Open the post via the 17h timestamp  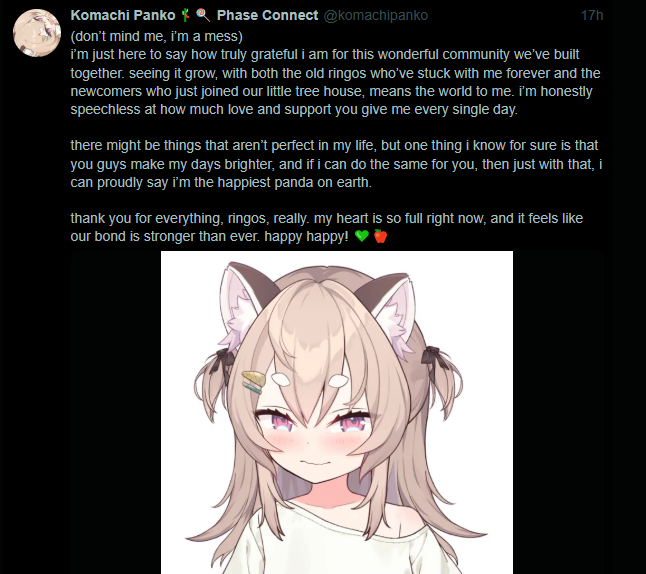pos(592,15)
